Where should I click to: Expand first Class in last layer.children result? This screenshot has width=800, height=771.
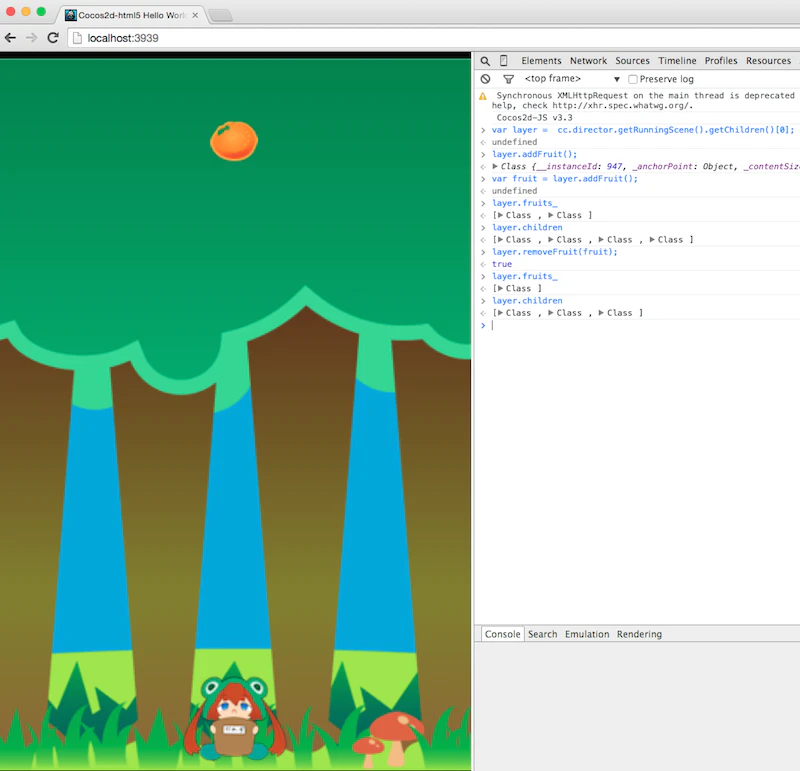tap(500, 313)
